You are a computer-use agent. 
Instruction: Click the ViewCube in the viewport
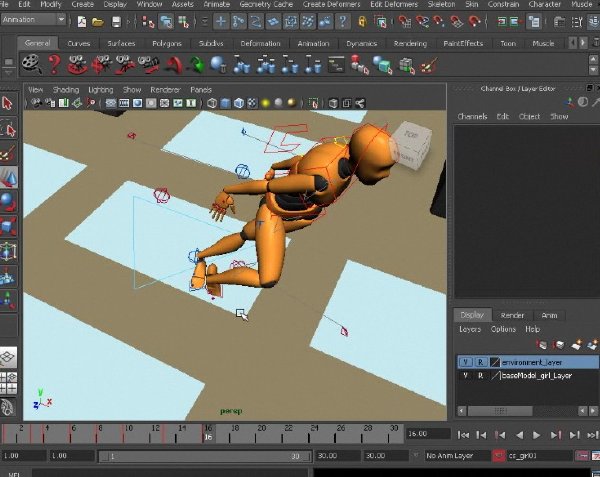click(411, 146)
